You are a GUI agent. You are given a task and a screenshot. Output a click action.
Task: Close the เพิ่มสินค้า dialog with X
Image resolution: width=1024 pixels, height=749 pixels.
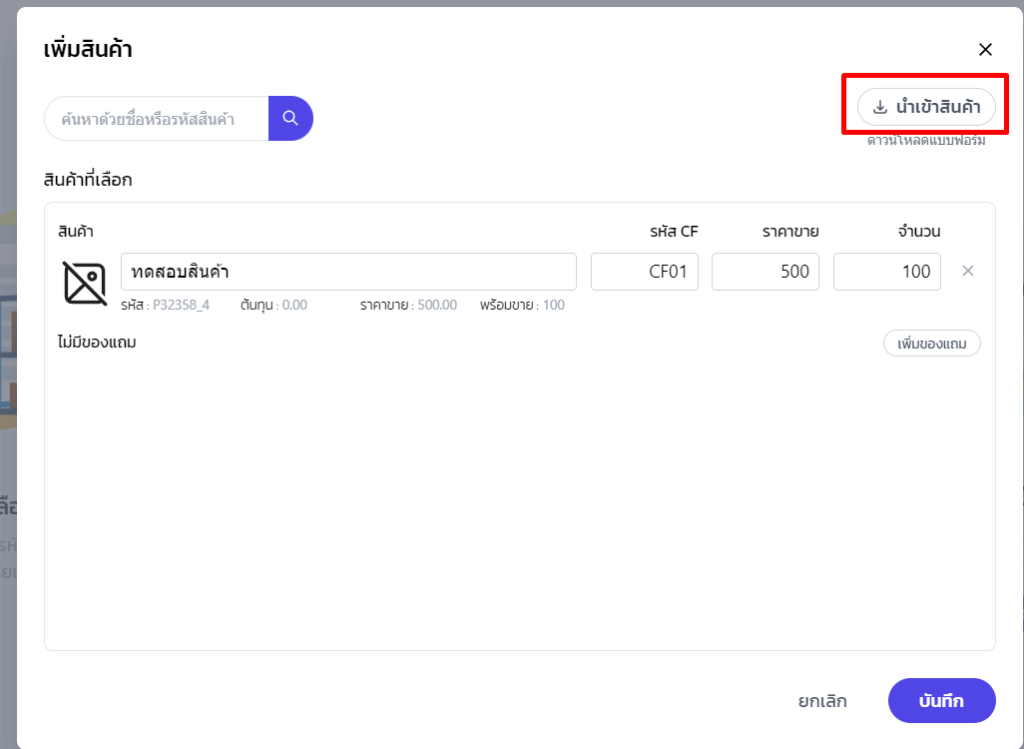pos(985,49)
